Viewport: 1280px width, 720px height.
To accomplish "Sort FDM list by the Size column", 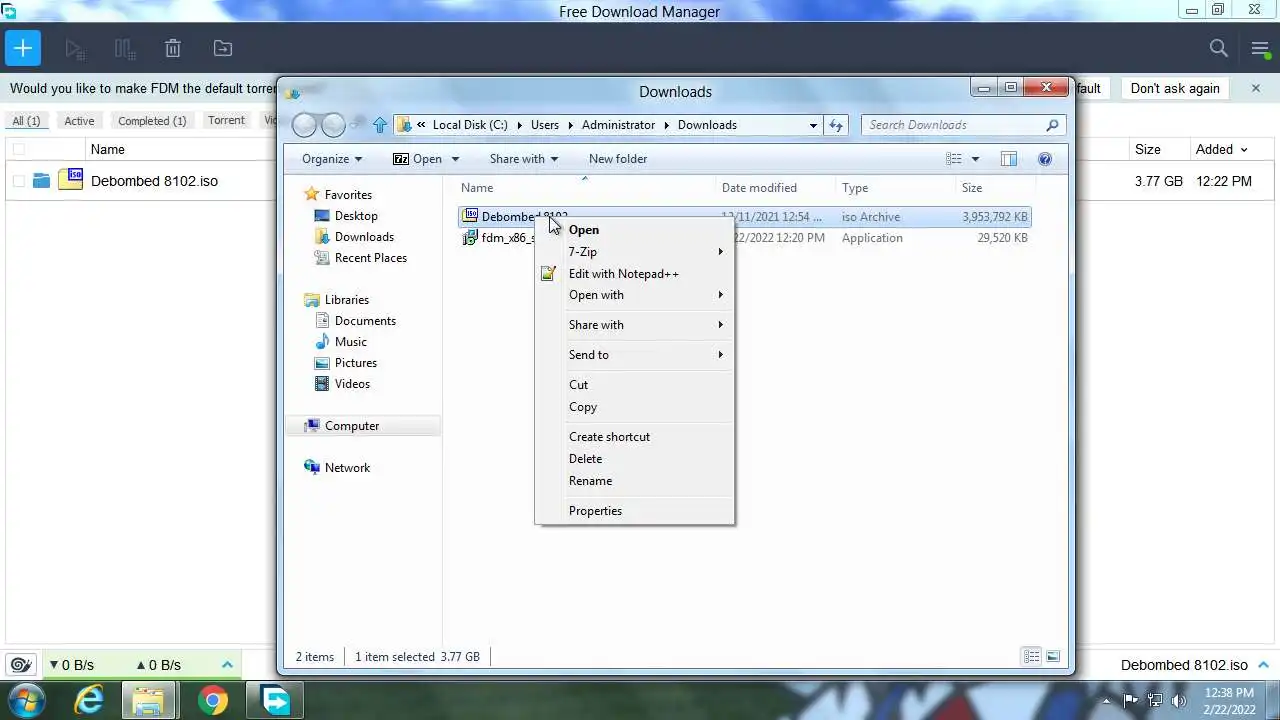I will 1147,149.
